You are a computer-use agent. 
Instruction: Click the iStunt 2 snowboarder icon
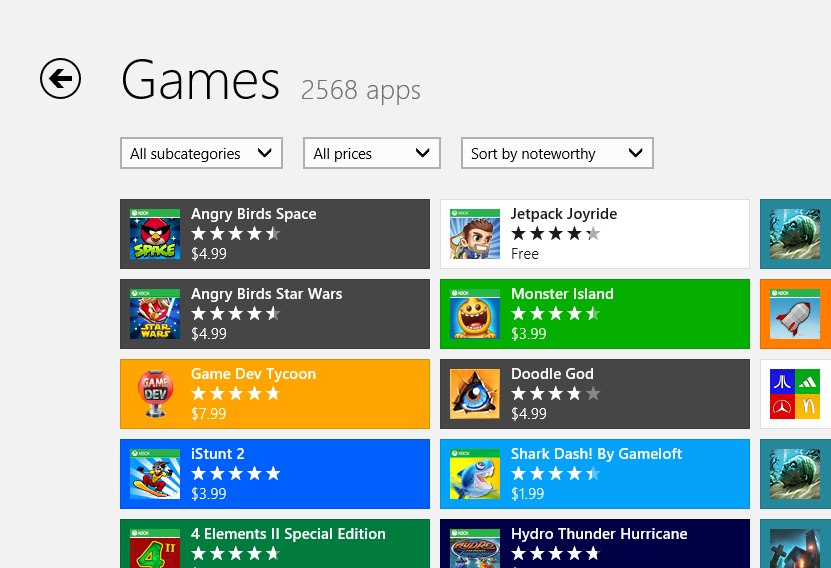click(155, 474)
